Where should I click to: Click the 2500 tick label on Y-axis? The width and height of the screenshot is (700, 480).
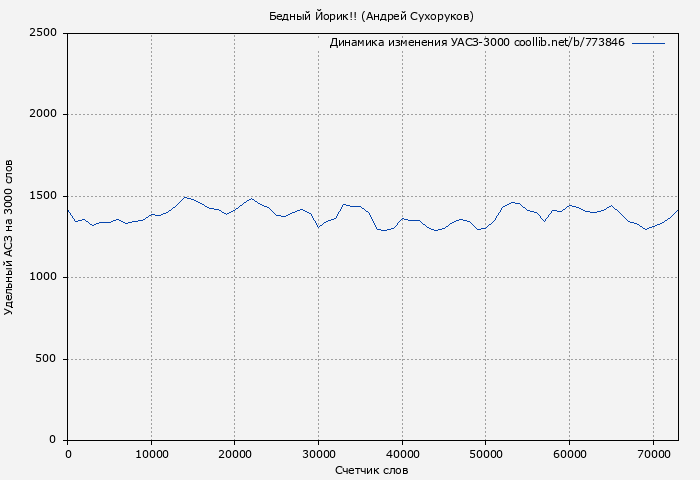coord(42,33)
